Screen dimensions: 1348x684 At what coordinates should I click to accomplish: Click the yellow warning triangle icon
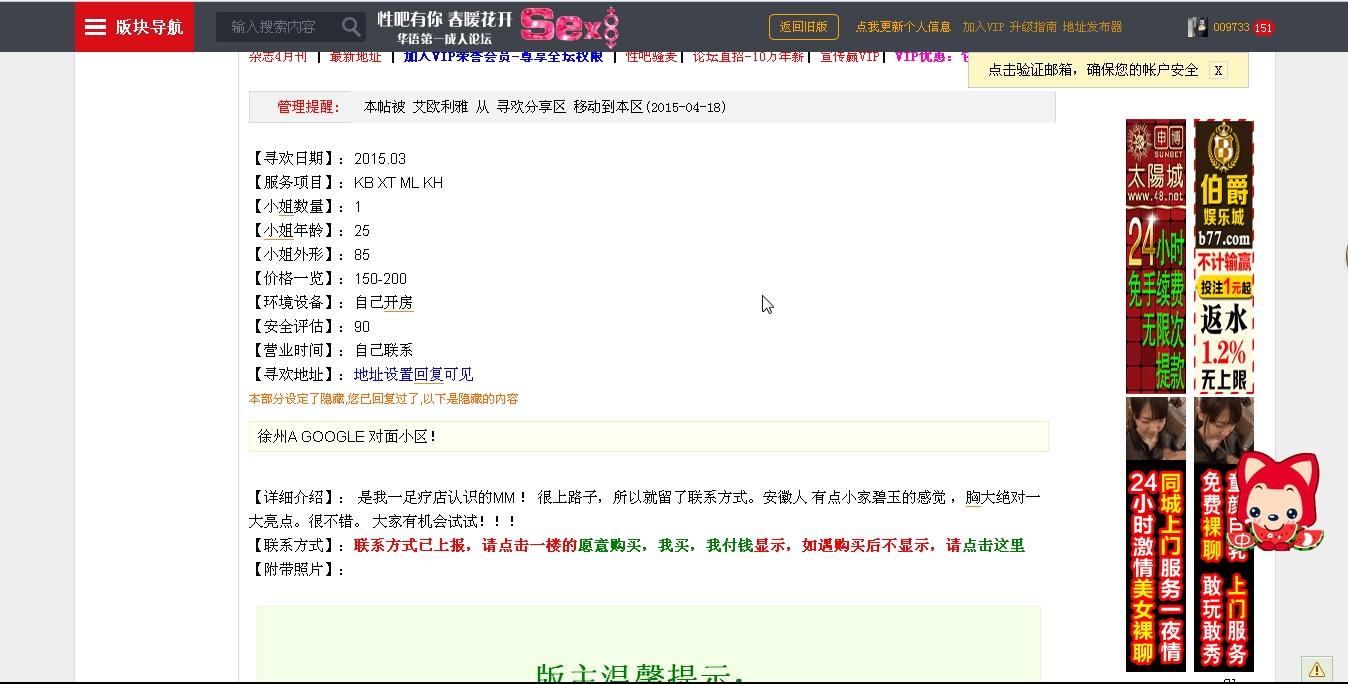[x=1316, y=669]
